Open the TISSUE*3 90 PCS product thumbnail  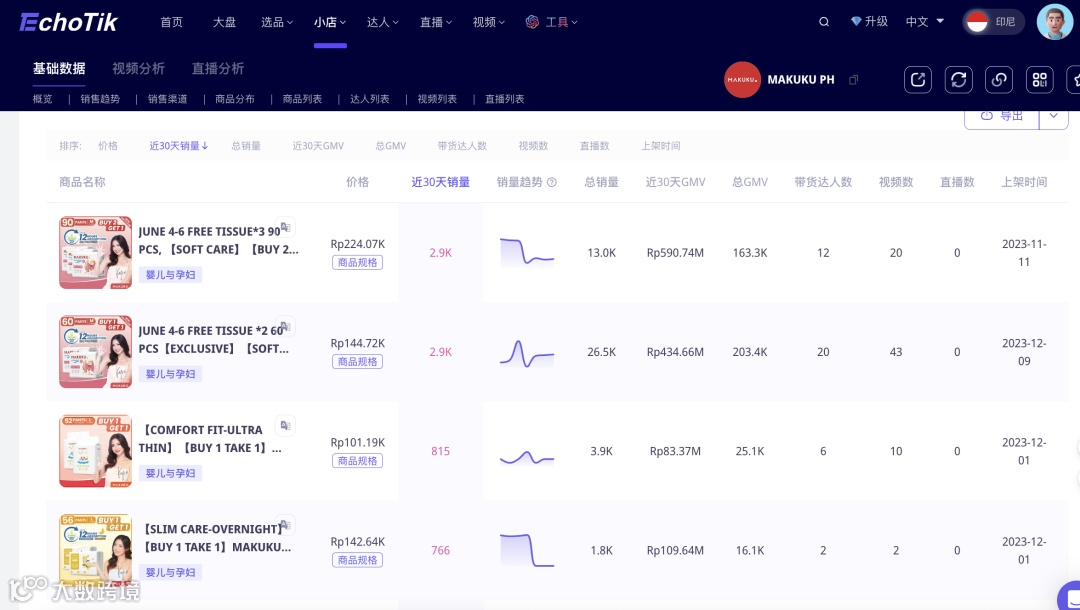pos(96,253)
